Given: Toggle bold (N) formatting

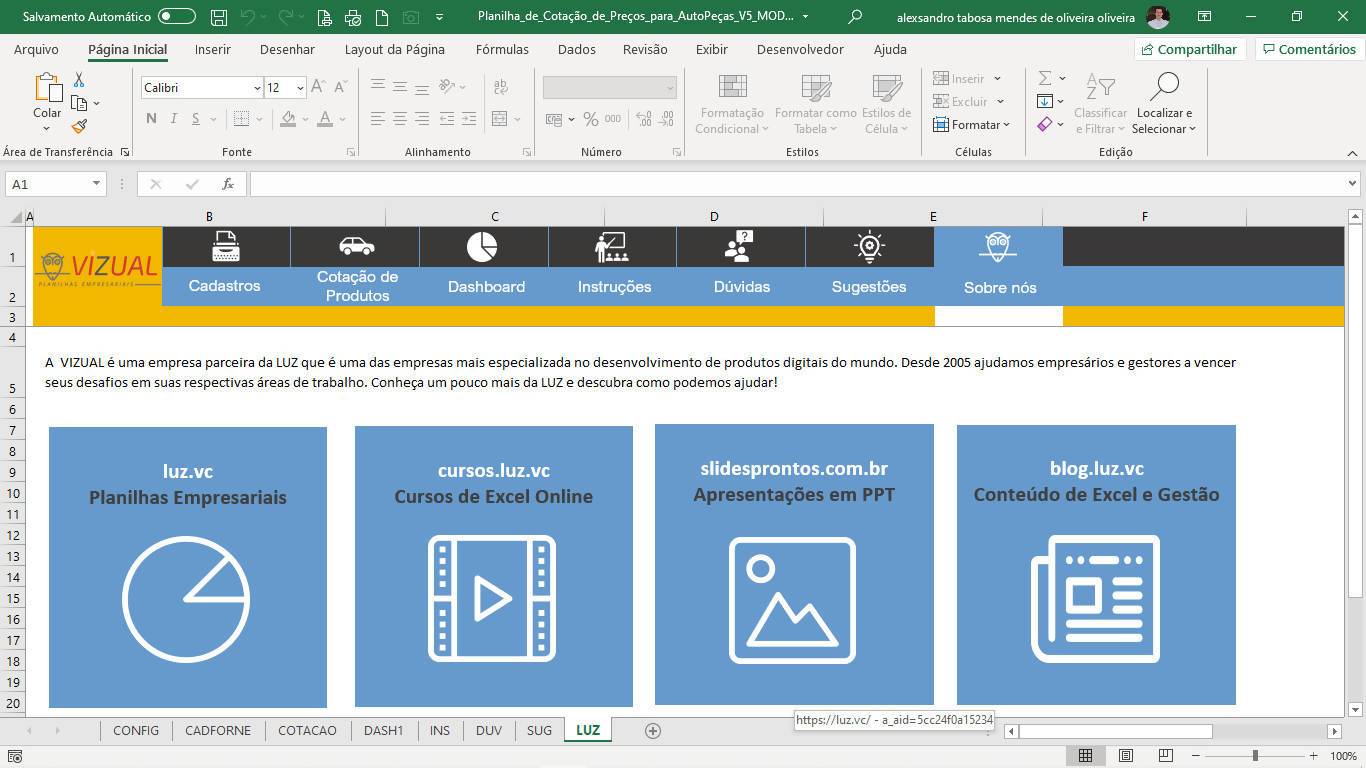Looking at the screenshot, I should (x=151, y=119).
